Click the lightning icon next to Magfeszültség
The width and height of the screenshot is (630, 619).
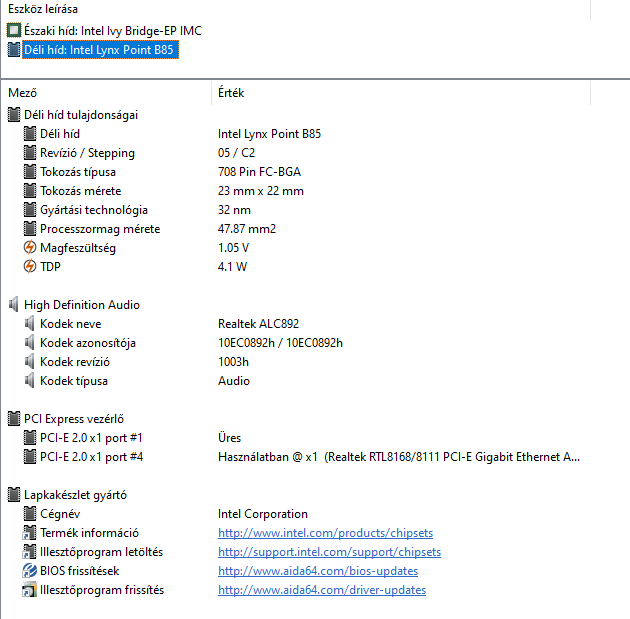[30, 248]
